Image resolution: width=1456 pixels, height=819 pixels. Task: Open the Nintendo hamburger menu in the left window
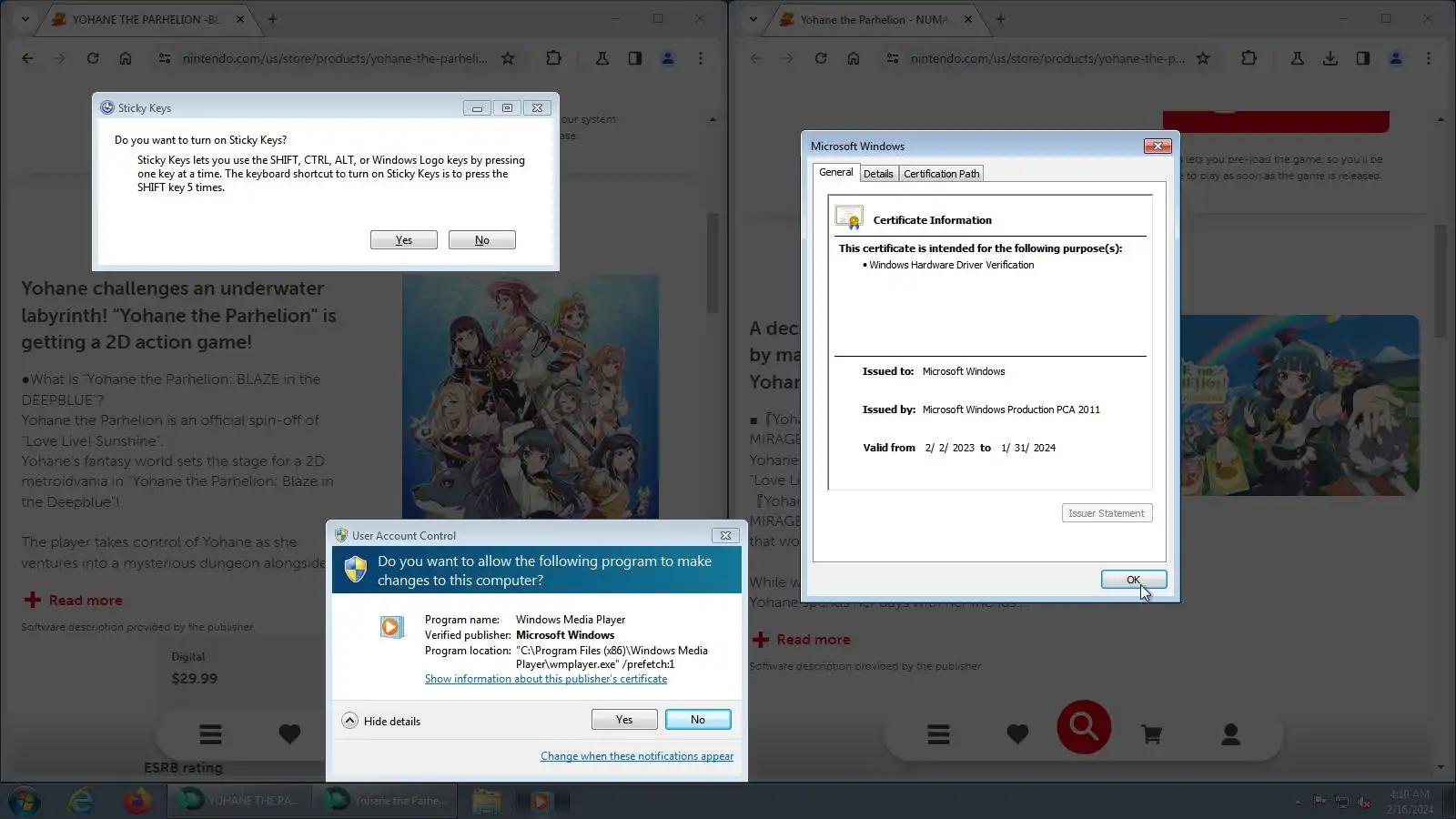coord(211,734)
